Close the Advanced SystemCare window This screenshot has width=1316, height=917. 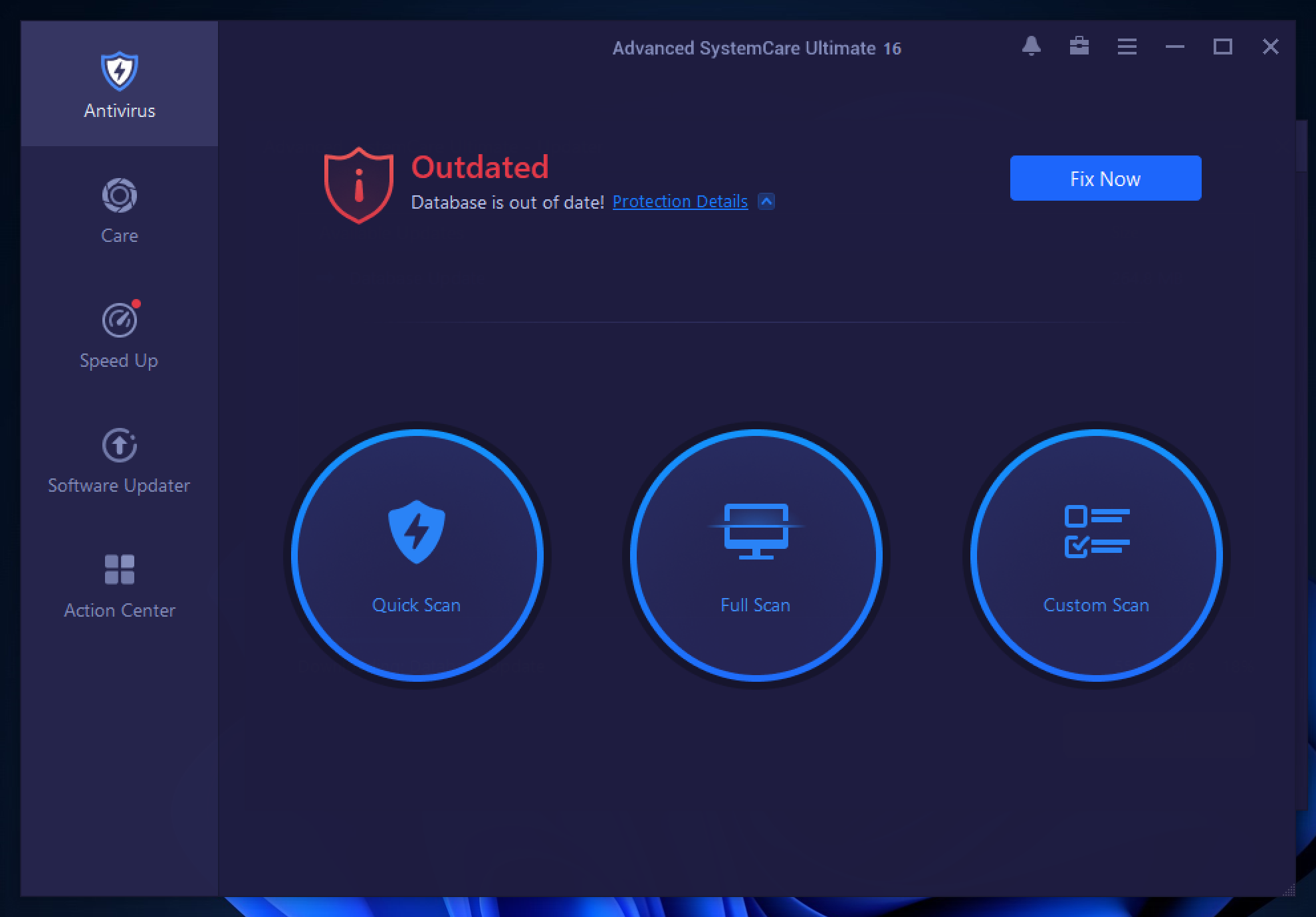click(1270, 47)
